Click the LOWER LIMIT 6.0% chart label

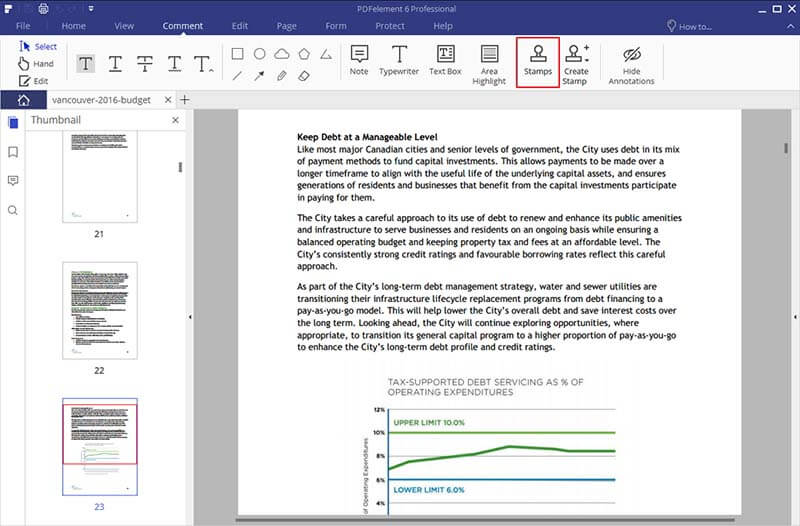point(429,490)
